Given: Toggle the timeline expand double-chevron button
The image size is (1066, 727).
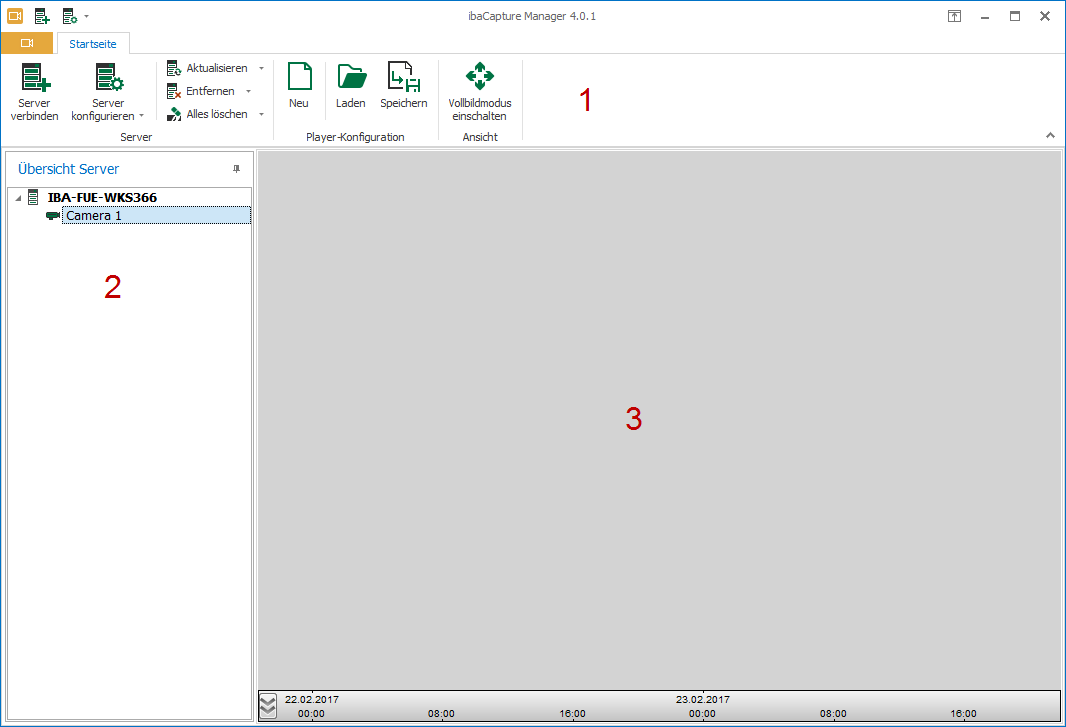Looking at the screenshot, I should coord(268,705).
